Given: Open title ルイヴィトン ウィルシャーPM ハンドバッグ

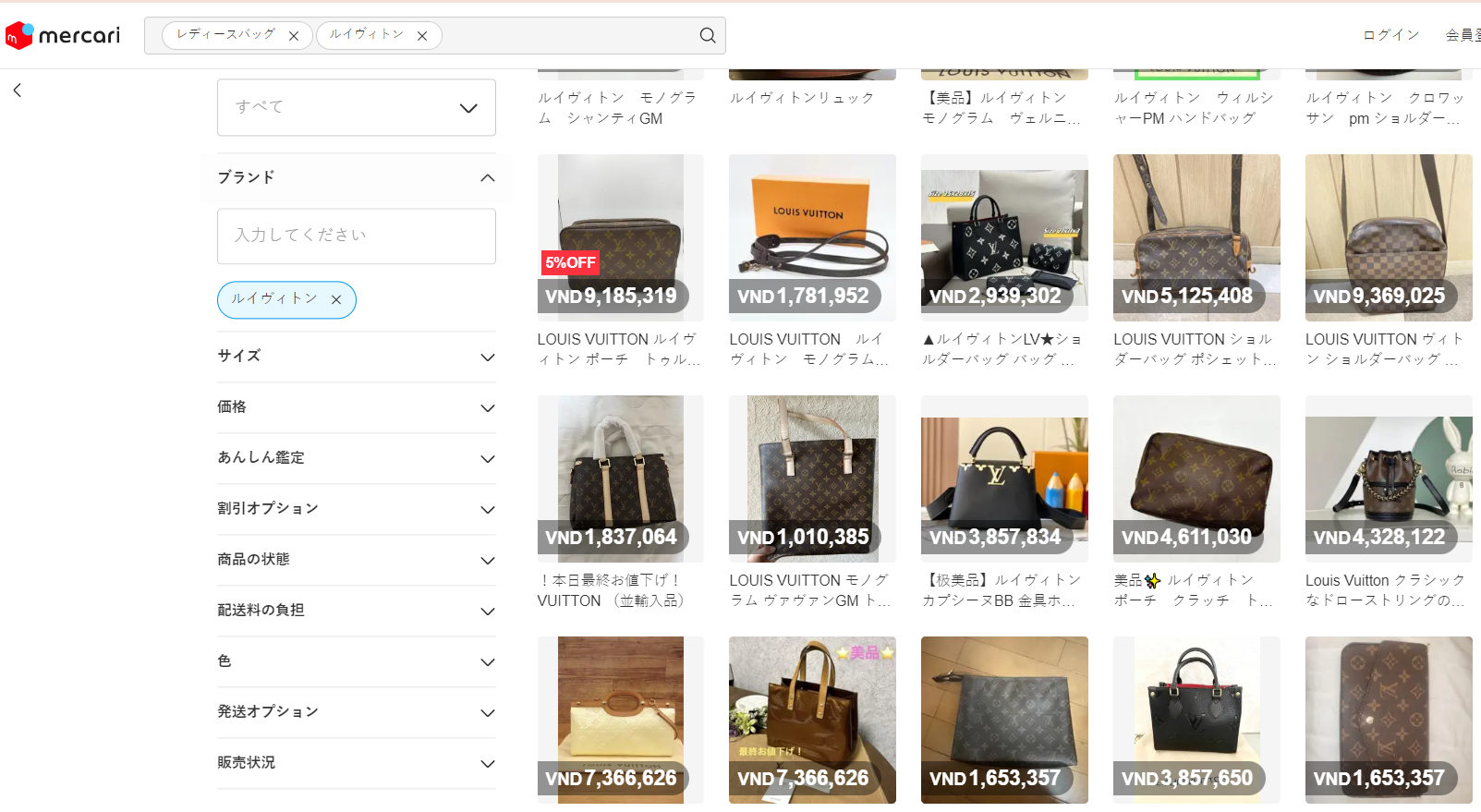Looking at the screenshot, I should point(1193,108).
